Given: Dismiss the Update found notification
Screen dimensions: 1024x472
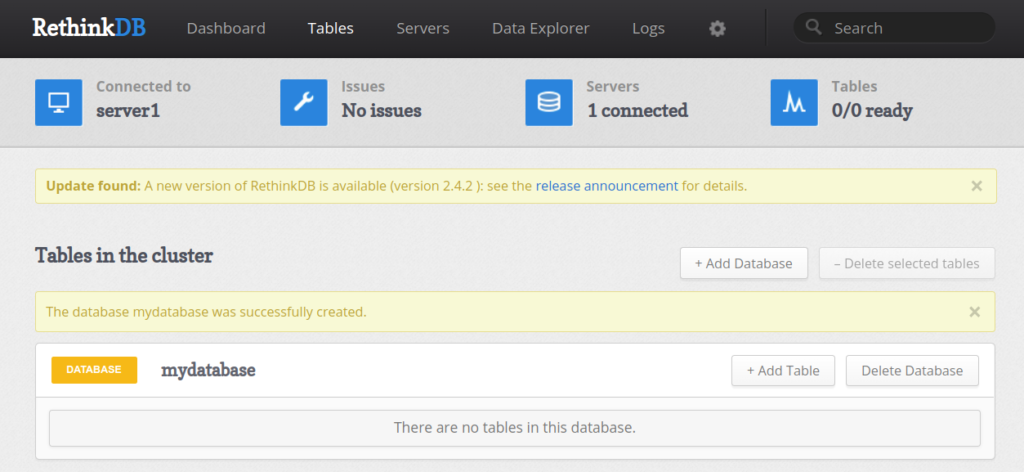Looking at the screenshot, I should click(976, 186).
